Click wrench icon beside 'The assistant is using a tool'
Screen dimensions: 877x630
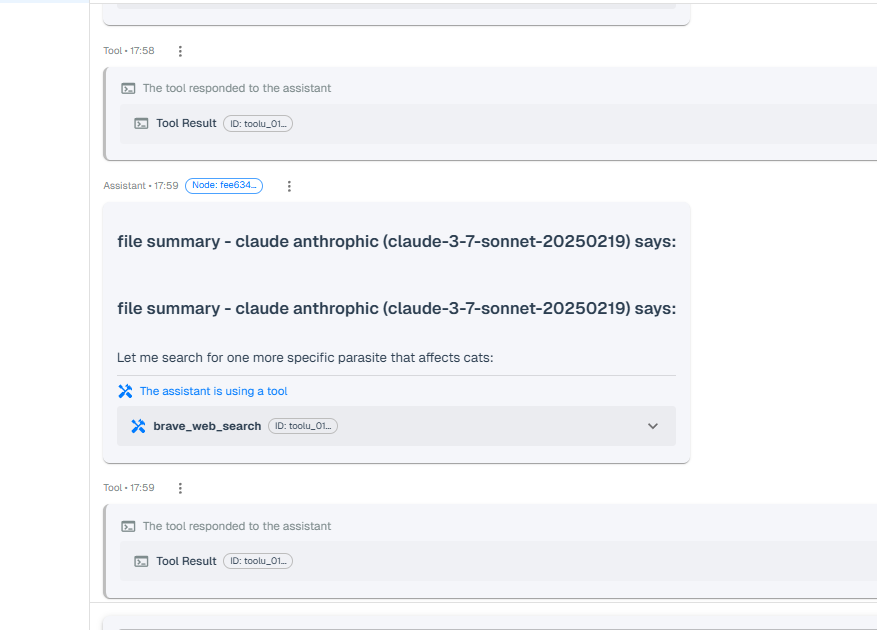[x=125, y=391]
